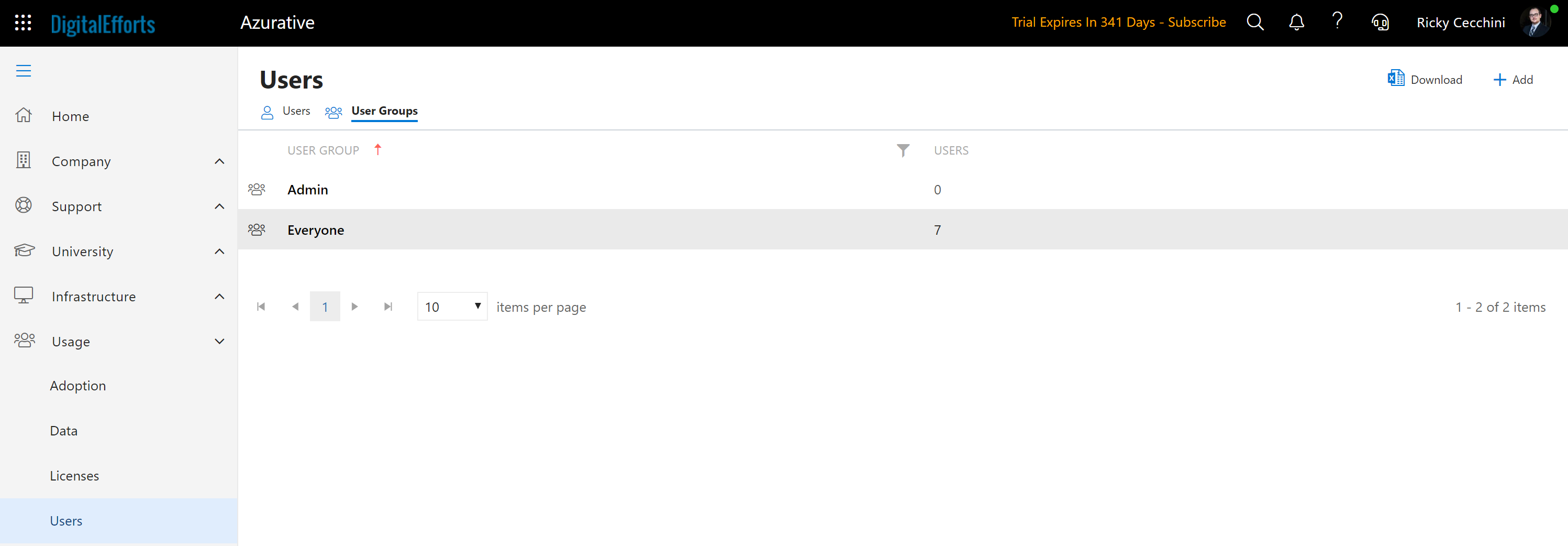Viewport: 1568px width, 546px height.
Task: Click the red sort ascending arrow
Action: pyautogui.click(x=377, y=149)
